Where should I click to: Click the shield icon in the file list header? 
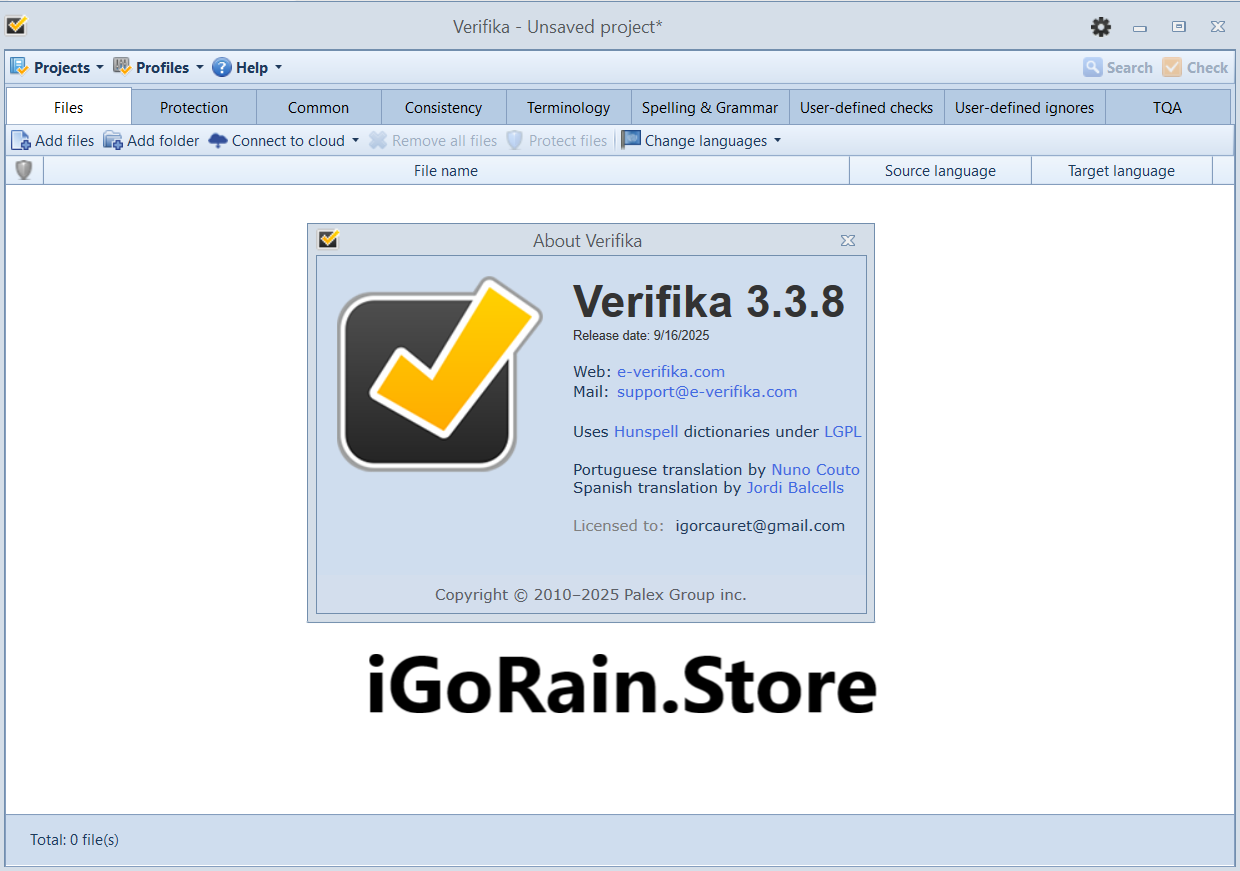click(22, 170)
